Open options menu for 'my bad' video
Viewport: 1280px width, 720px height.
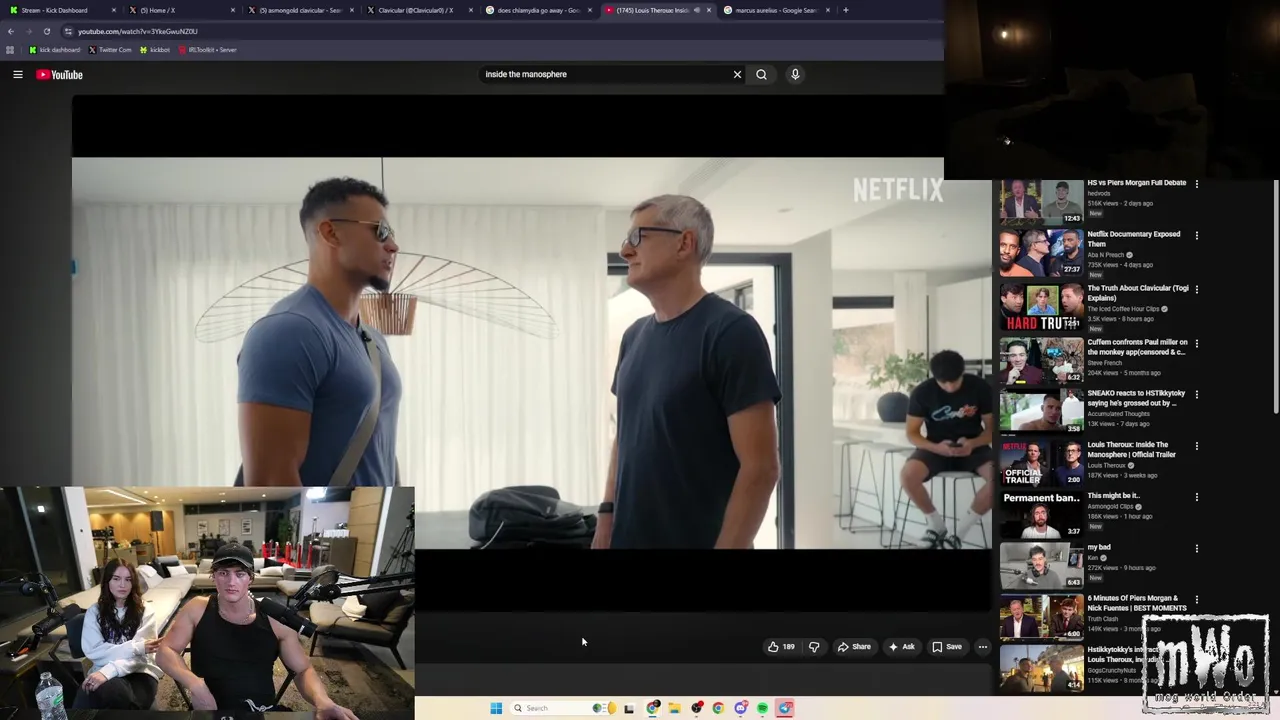[1197, 549]
